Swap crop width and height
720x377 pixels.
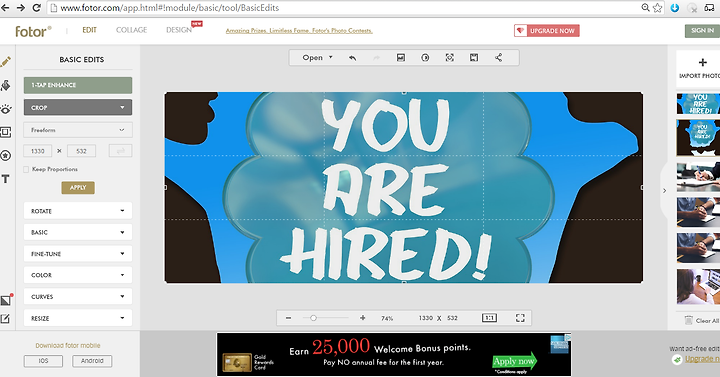120,151
